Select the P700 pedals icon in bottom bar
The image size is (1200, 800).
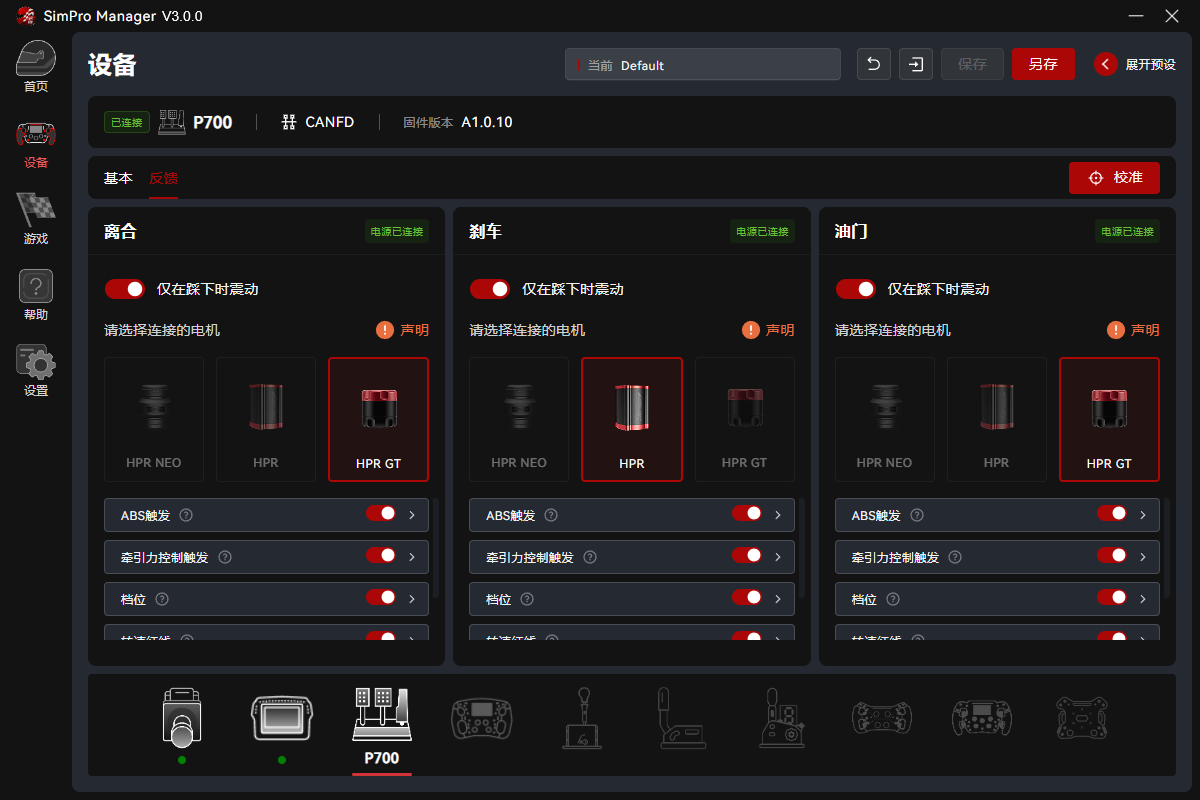click(x=381, y=716)
